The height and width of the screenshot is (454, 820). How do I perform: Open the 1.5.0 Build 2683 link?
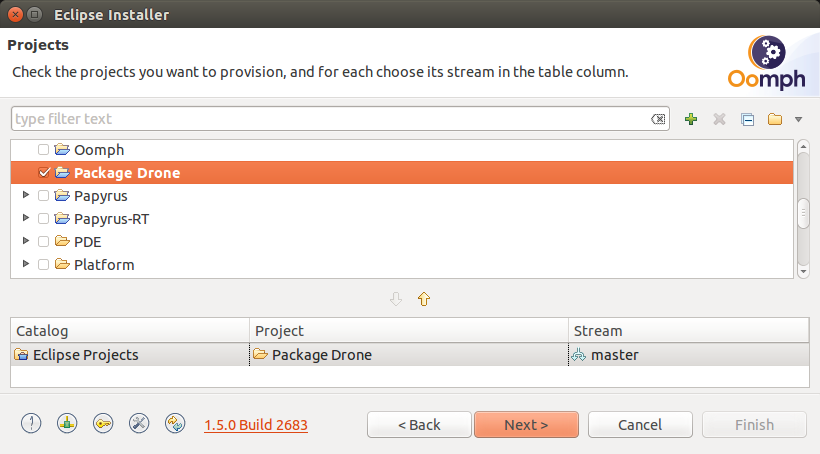(256, 425)
